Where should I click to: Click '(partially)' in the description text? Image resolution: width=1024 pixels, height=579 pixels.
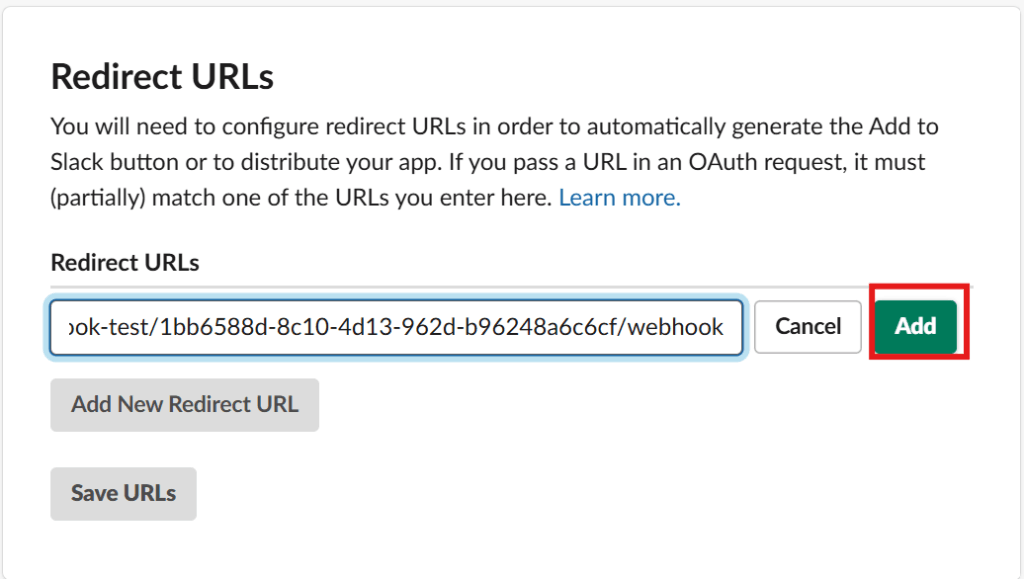(99, 197)
